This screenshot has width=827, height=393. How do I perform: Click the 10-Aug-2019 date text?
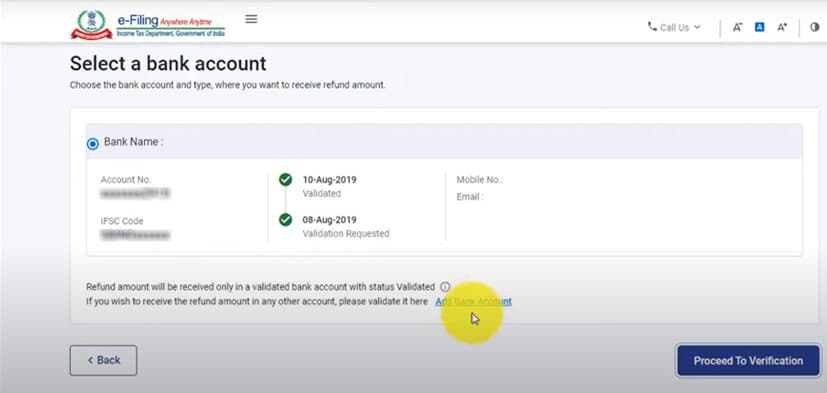click(x=329, y=180)
